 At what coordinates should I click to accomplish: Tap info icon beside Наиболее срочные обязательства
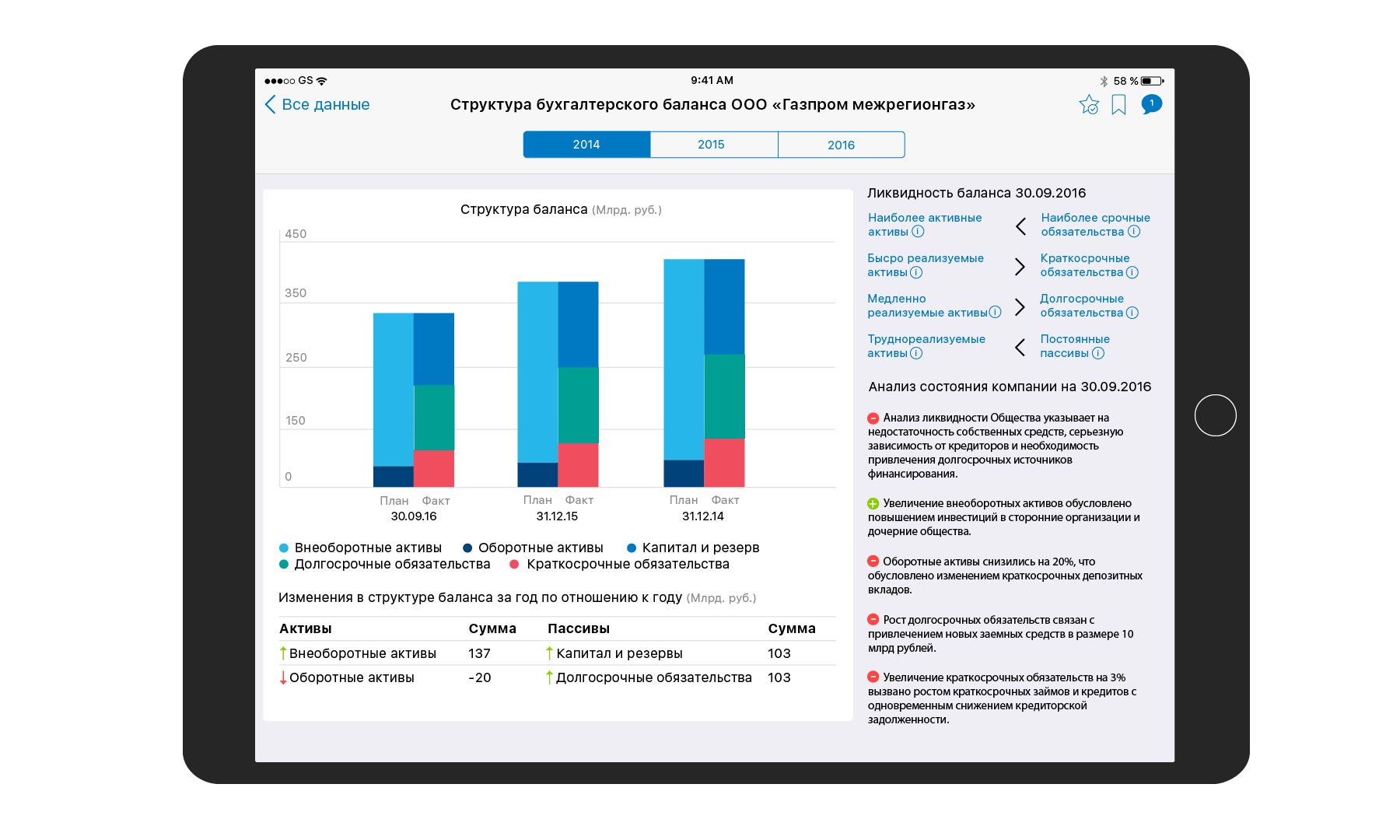pos(1134,232)
